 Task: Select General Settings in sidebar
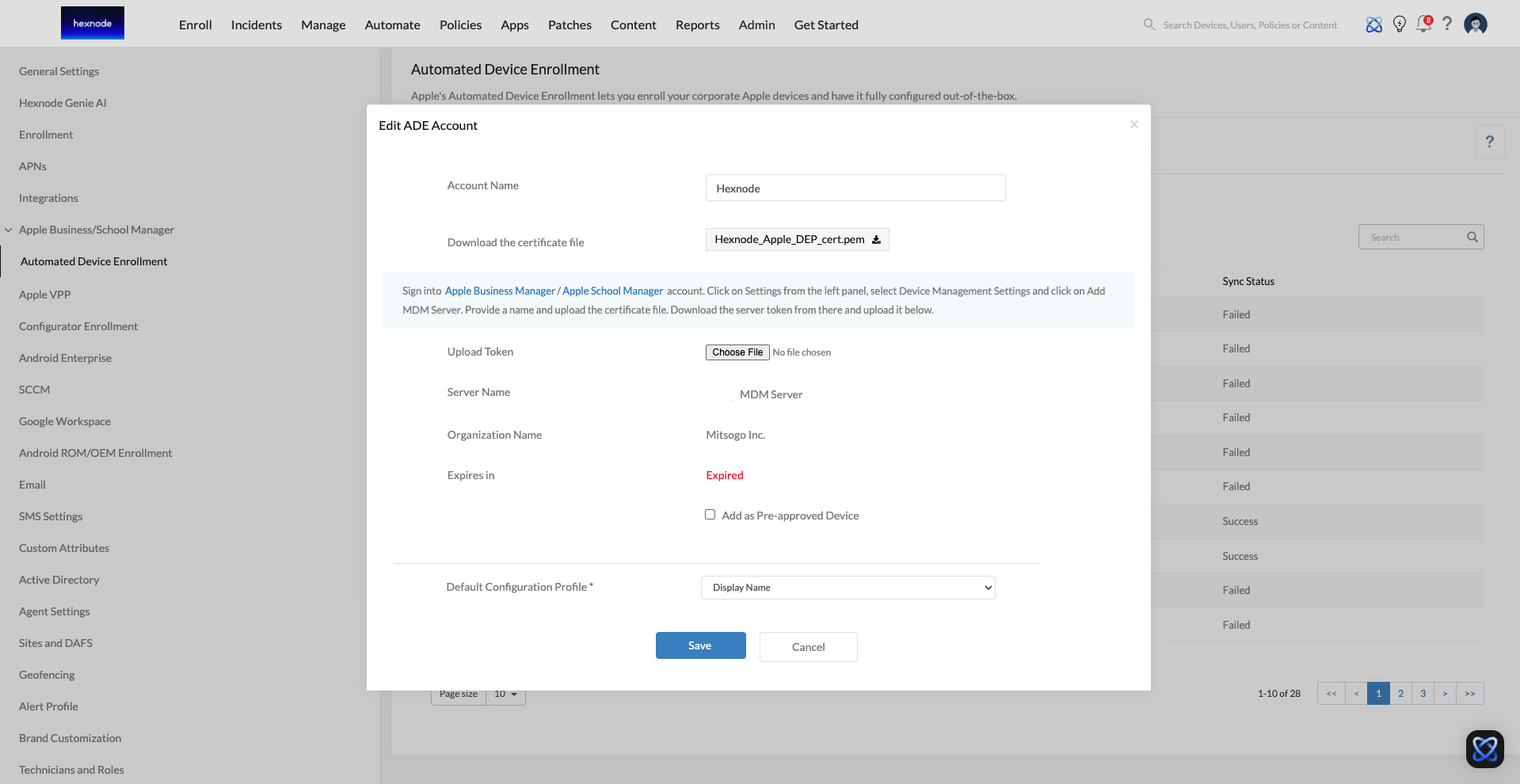pyautogui.click(x=59, y=71)
